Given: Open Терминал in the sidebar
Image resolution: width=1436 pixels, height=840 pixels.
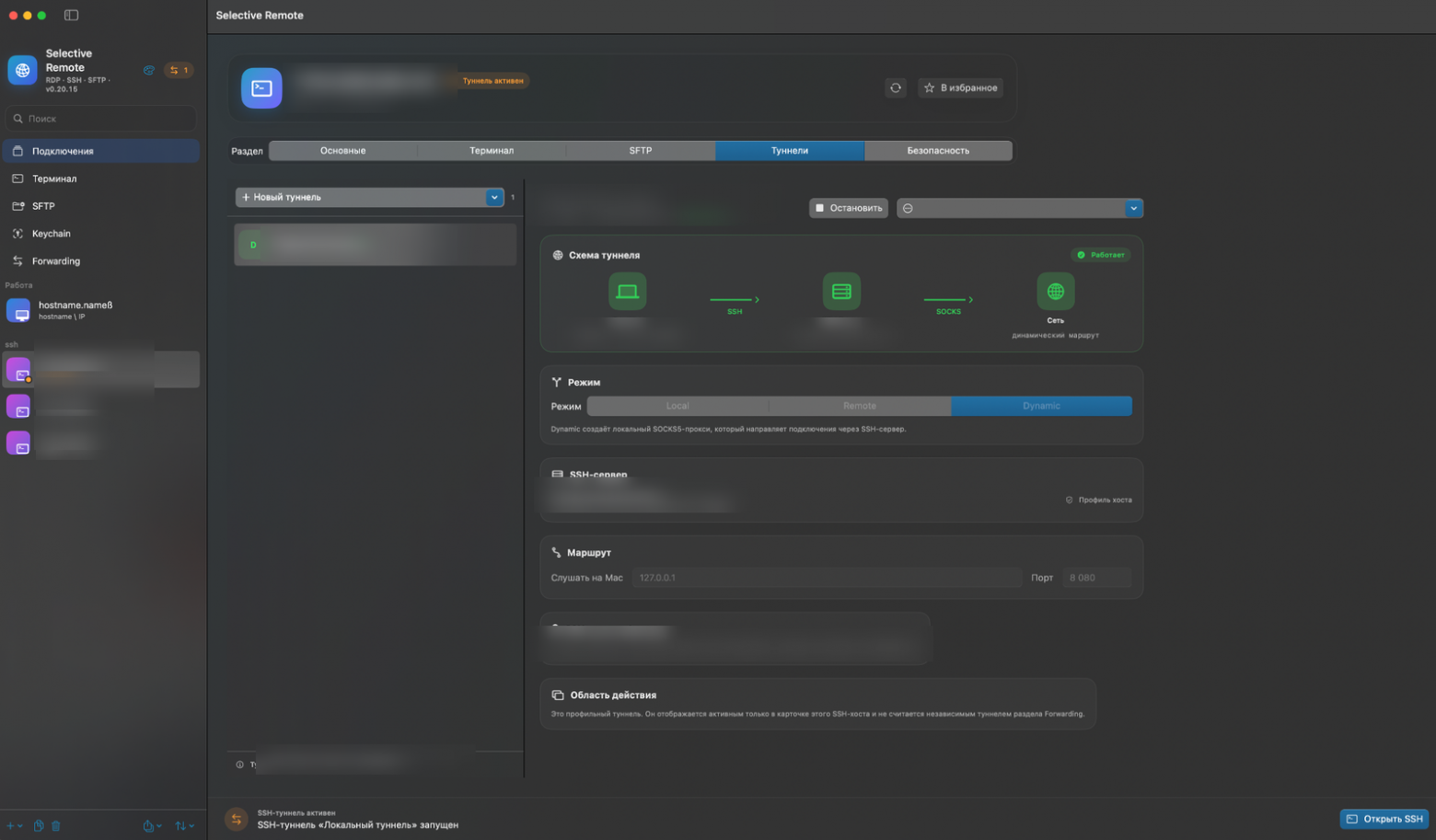Looking at the screenshot, I should click(x=101, y=178).
